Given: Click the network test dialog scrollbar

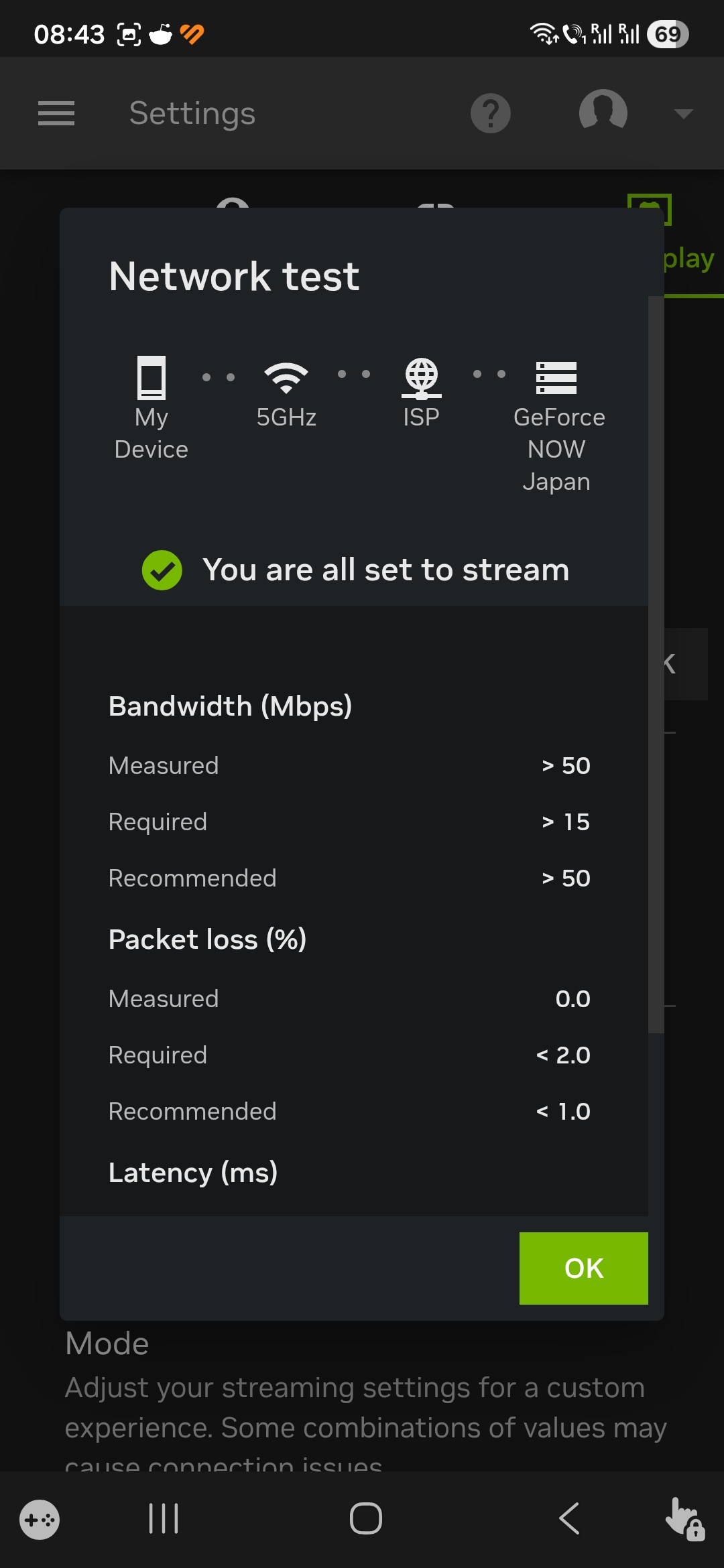Looking at the screenshot, I should click(x=656, y=663).
